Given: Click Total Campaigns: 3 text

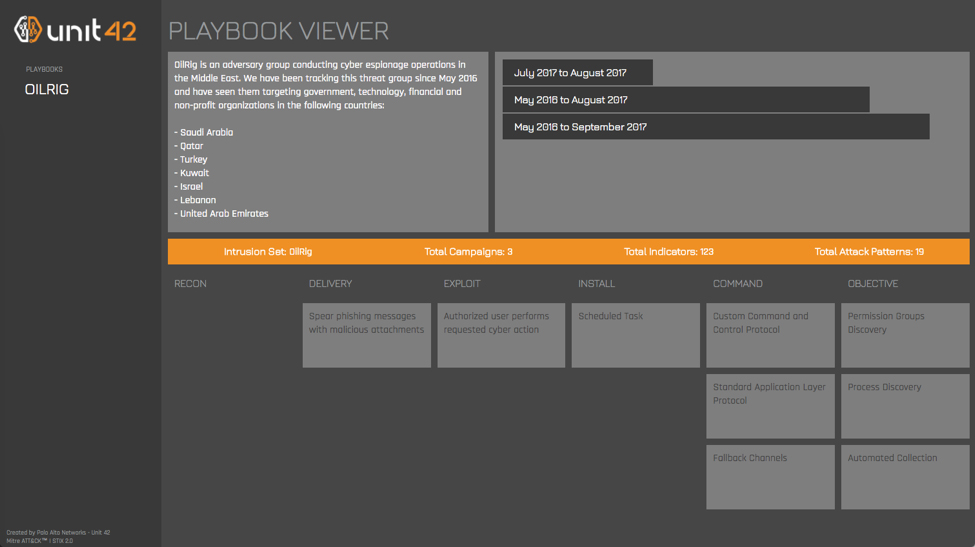Looking at the screenshot, I should pyautogui.click(x=468, y=252).
